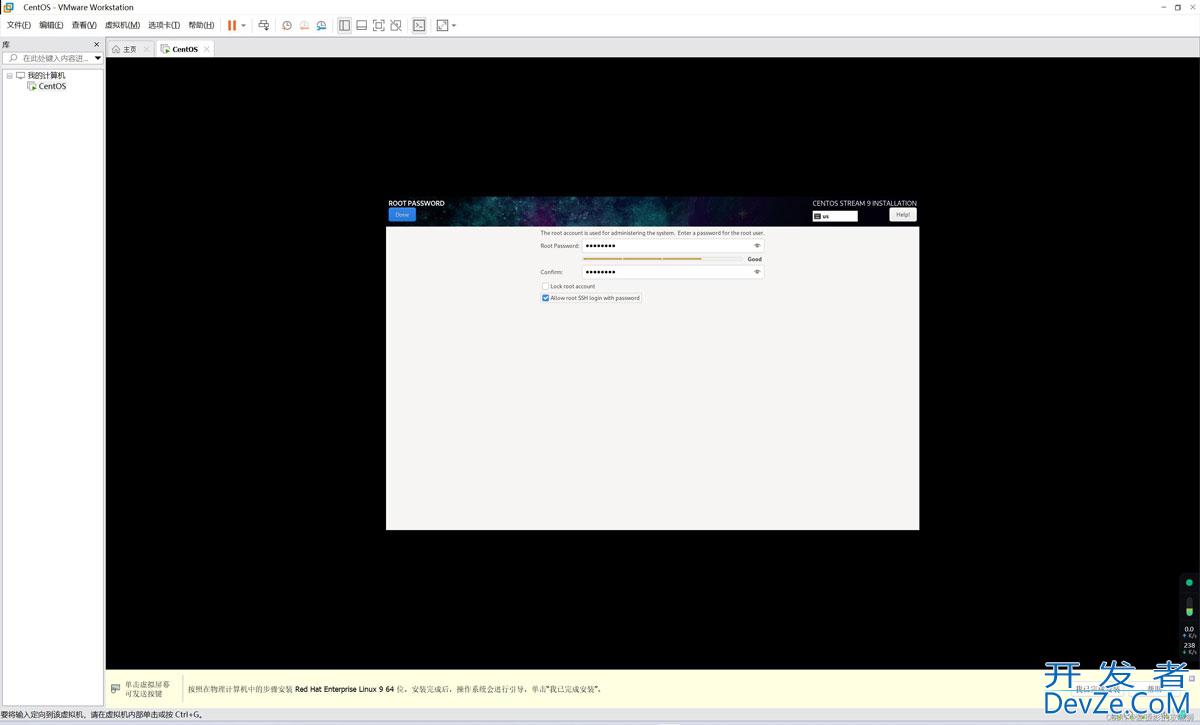The image size is (1200, 725).
Task: Reveal the Root Password with eye icon
Action: (x=757, y=245)
